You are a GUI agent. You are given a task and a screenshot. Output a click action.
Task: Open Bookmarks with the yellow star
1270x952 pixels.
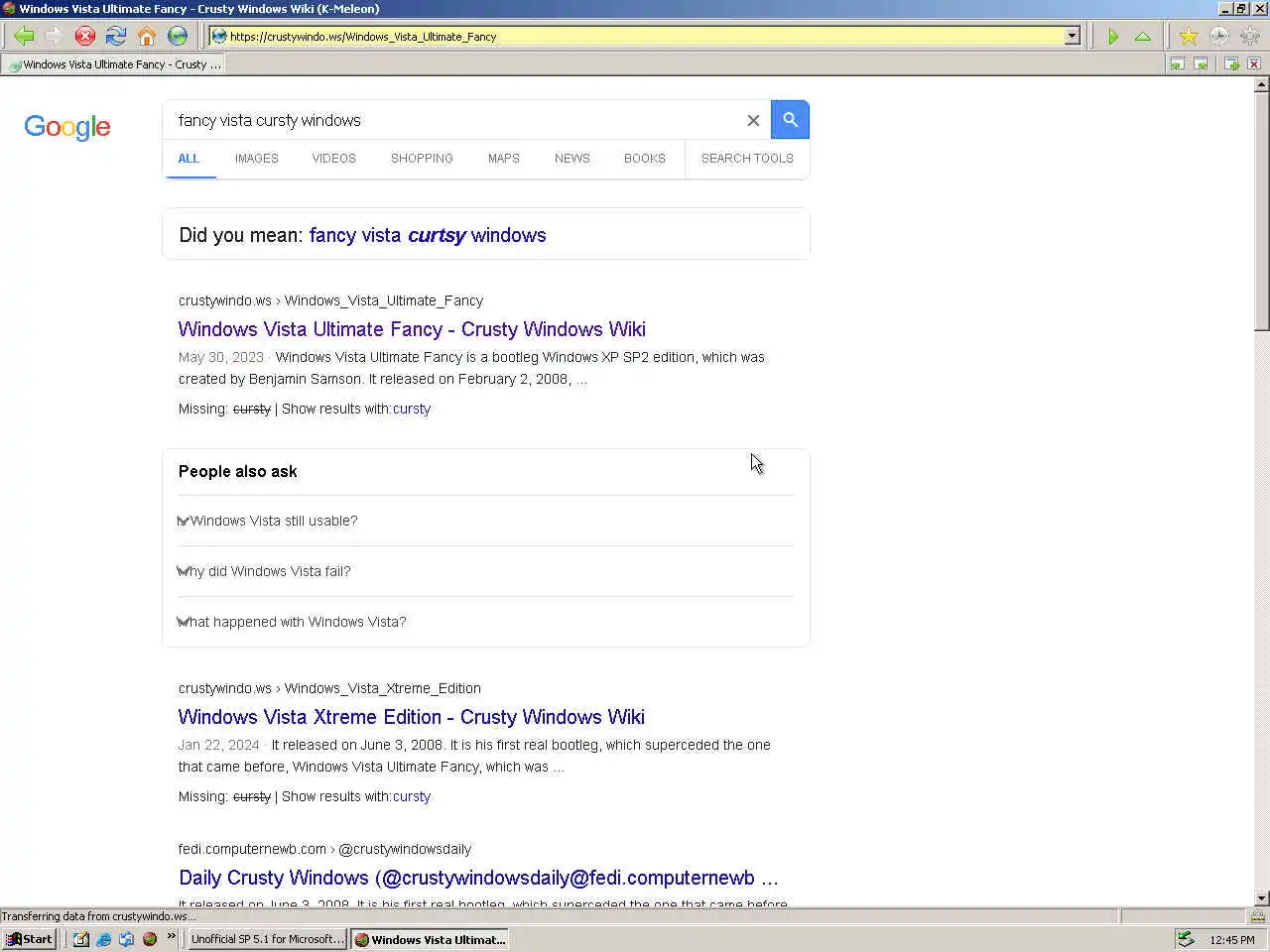pos(1188,37)
